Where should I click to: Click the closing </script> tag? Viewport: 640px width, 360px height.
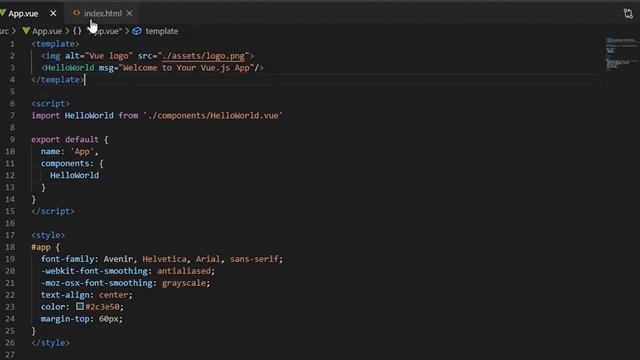(x=53, y=211)
